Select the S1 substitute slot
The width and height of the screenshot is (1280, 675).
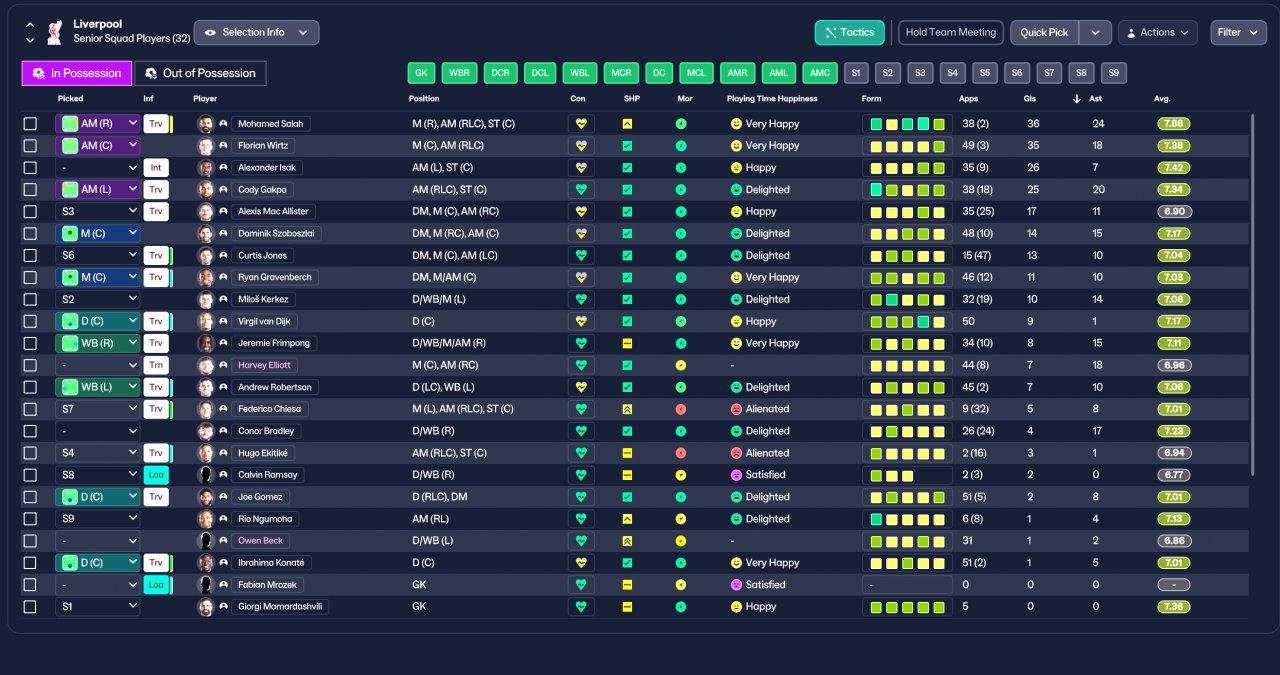(856, 73)
